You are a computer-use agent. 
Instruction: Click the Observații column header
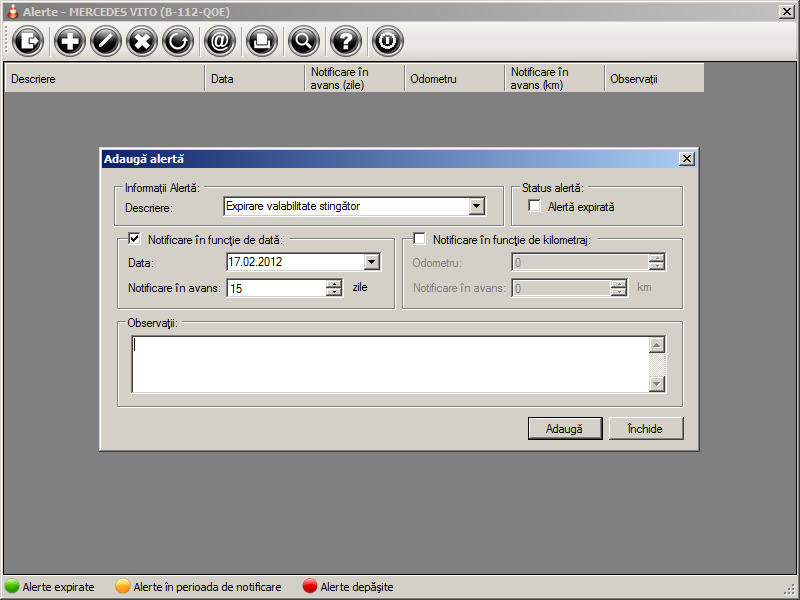point(654,79)
